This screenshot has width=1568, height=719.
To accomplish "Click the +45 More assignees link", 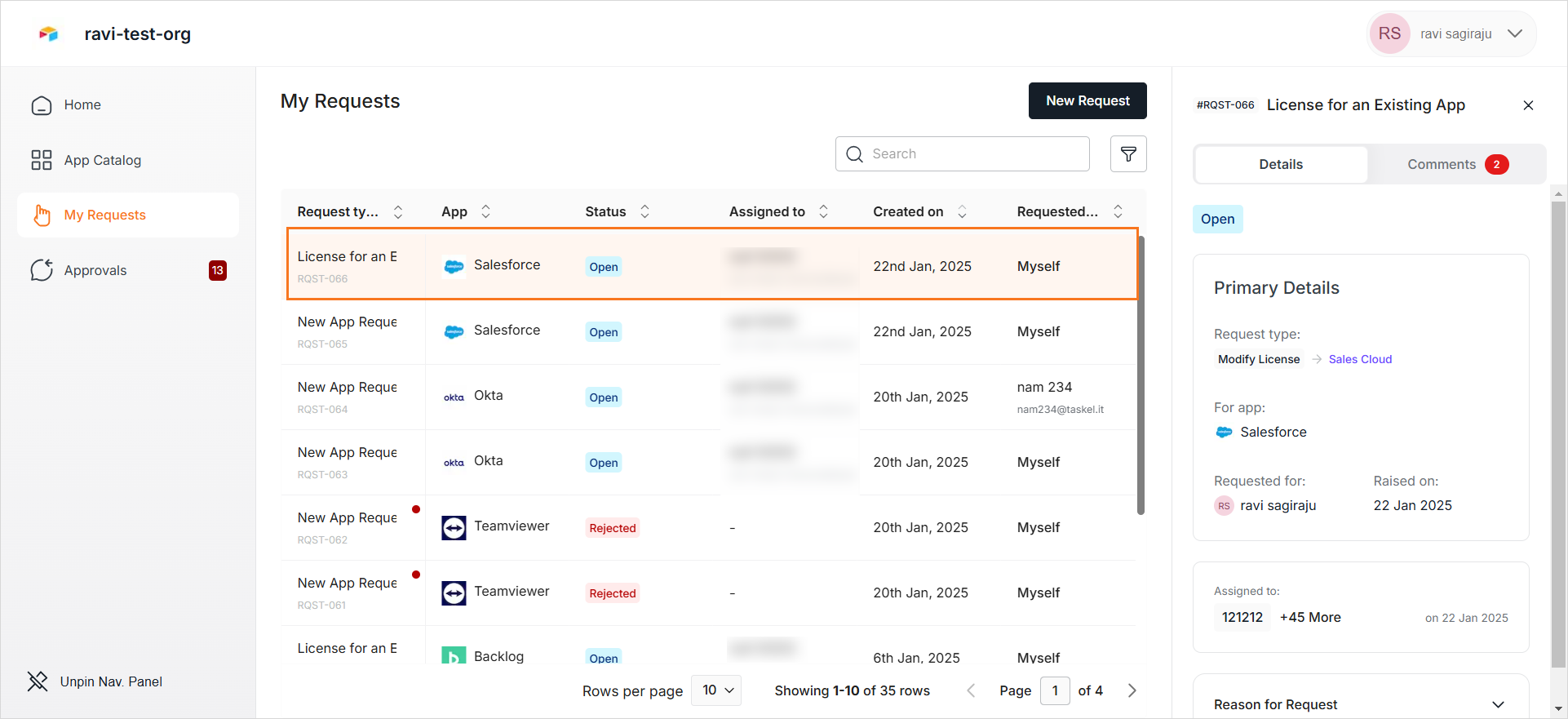I will coord(1310,618).
